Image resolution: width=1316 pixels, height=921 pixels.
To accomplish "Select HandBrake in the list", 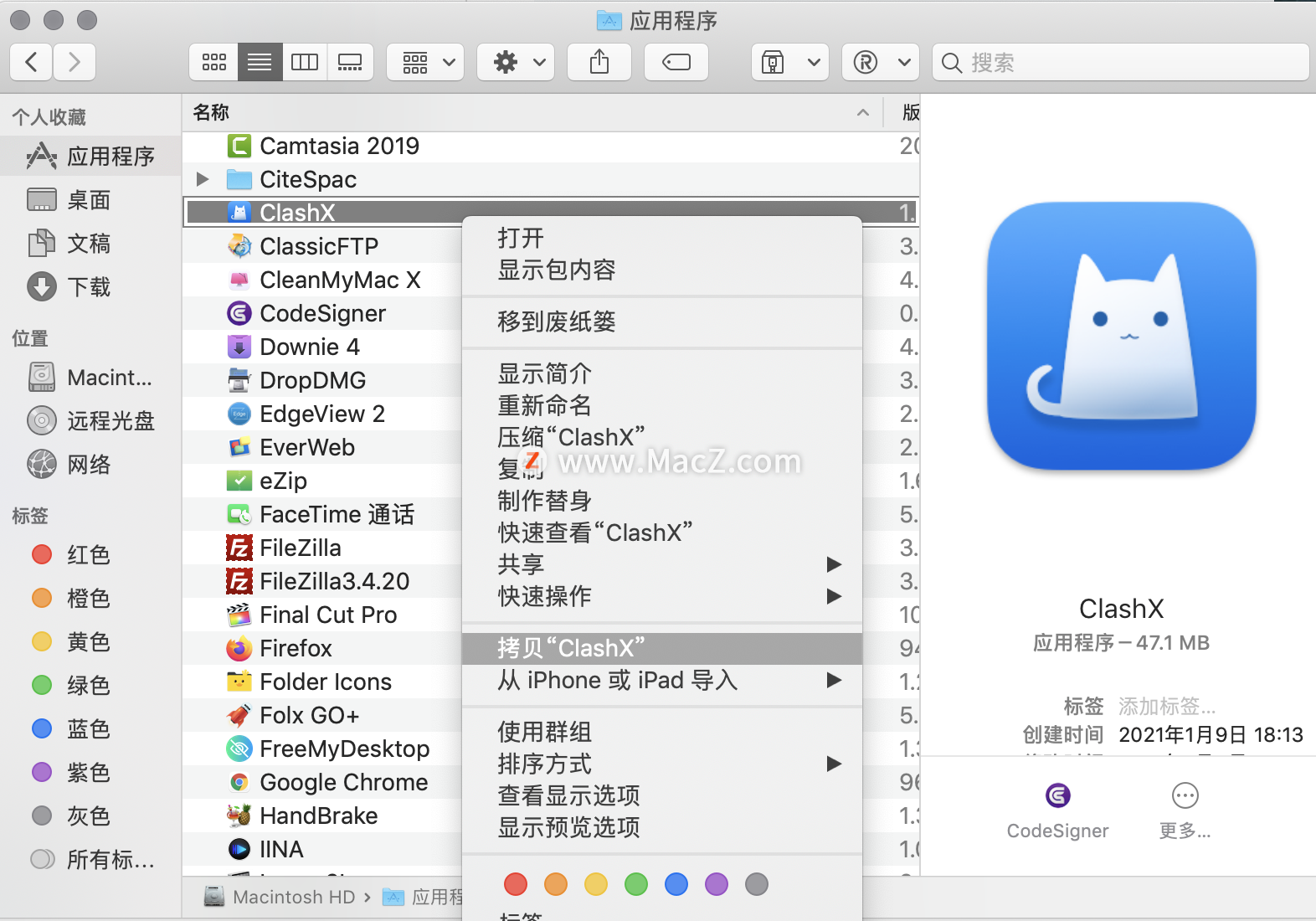I will (322, 816).
